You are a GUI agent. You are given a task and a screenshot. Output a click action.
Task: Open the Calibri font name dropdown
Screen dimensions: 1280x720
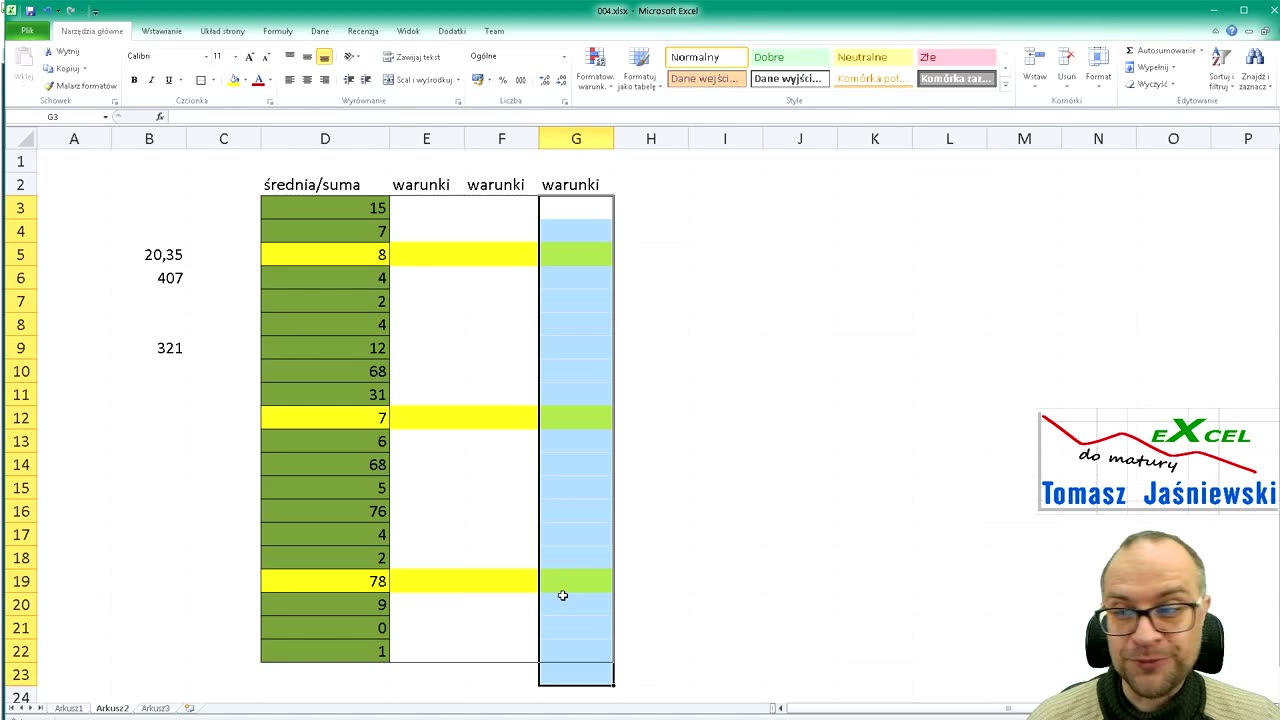click(x=206, y=56)
